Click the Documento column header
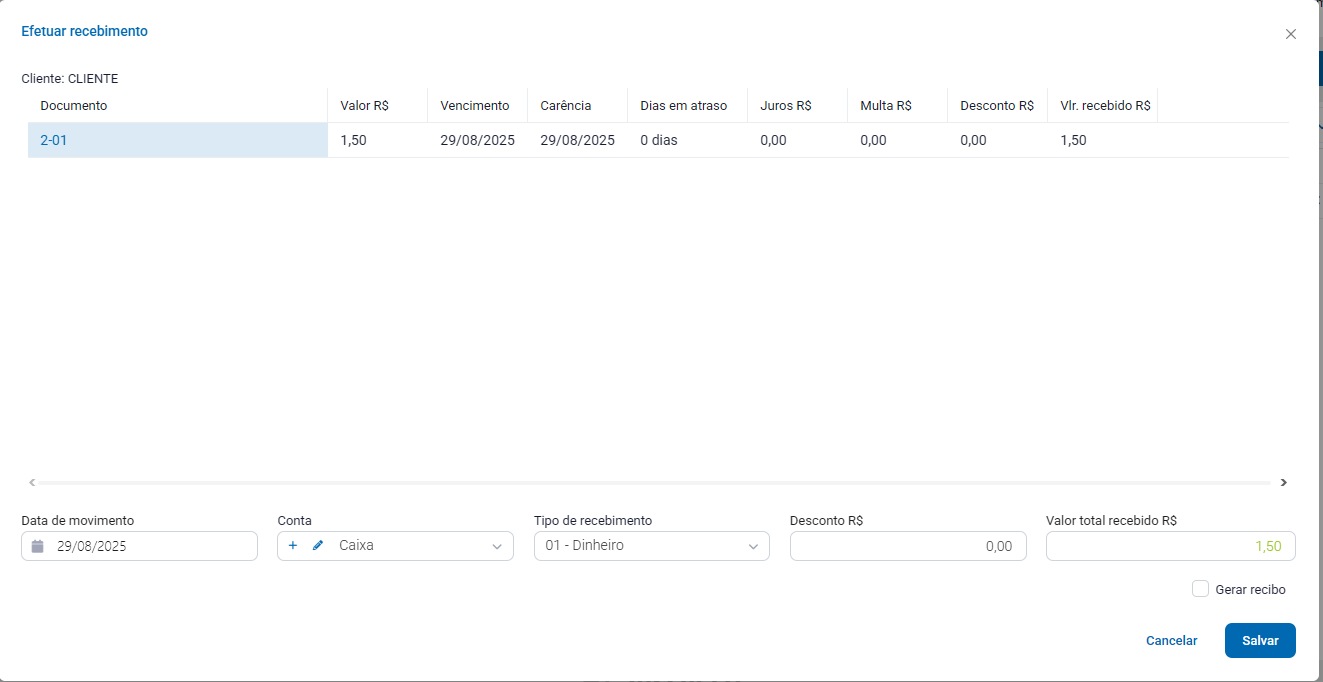The image size is (1323, 682). [x=74, y=105]
